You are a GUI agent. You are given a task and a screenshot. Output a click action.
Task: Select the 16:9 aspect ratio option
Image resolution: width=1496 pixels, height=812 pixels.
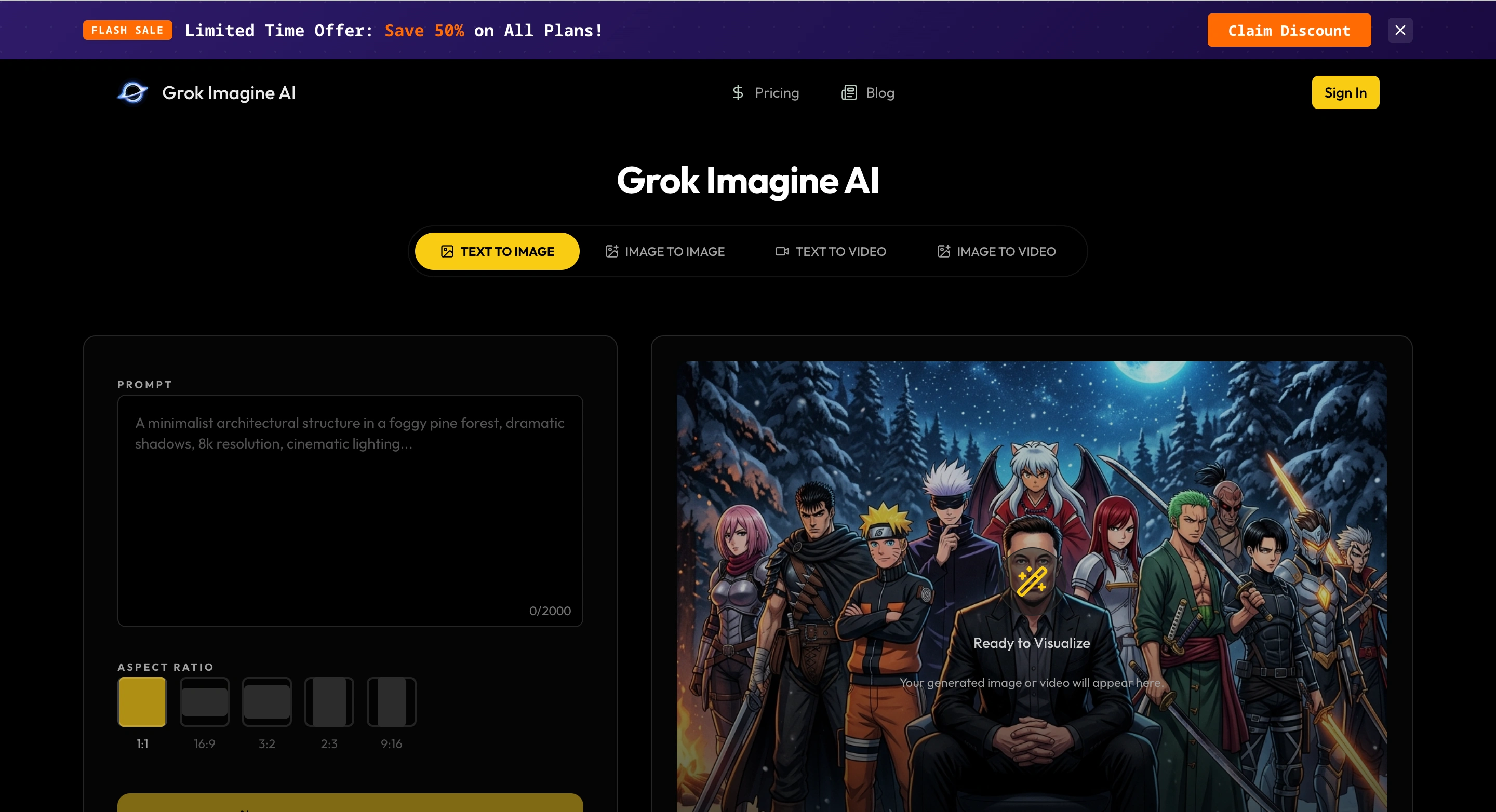[205, 701]
